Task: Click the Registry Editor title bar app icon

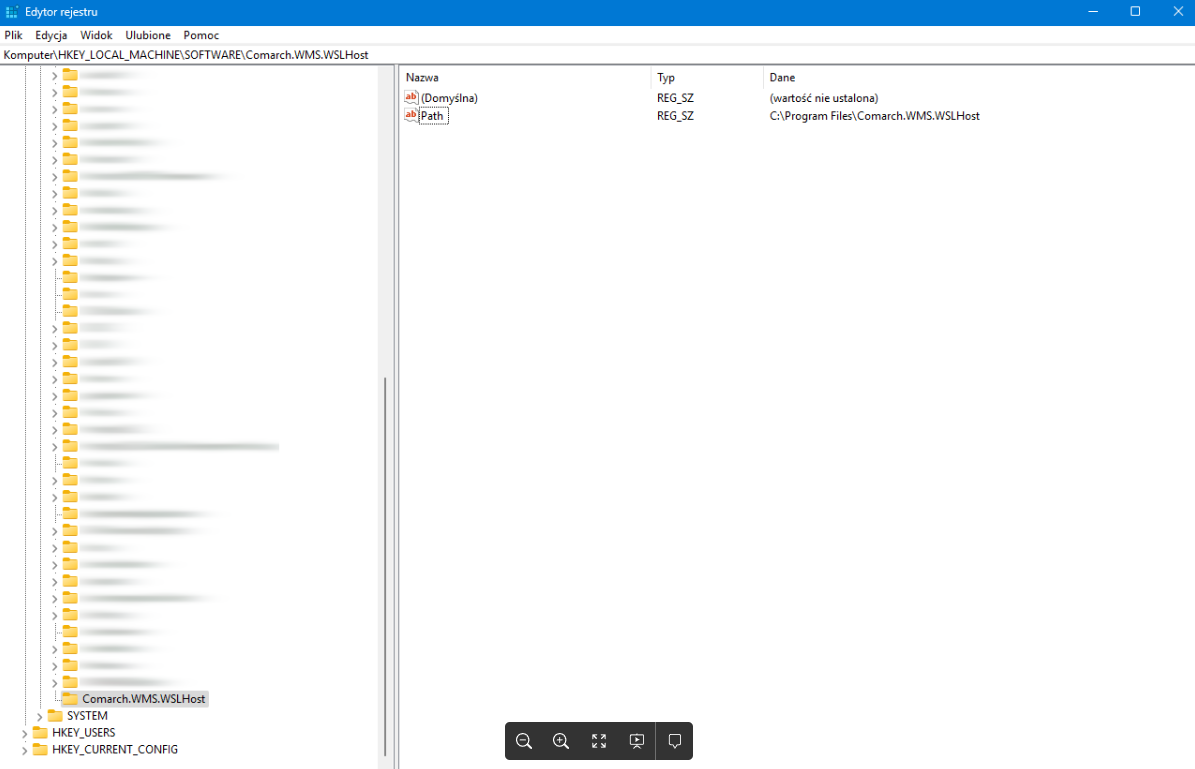Action: (x=11, y=12)
